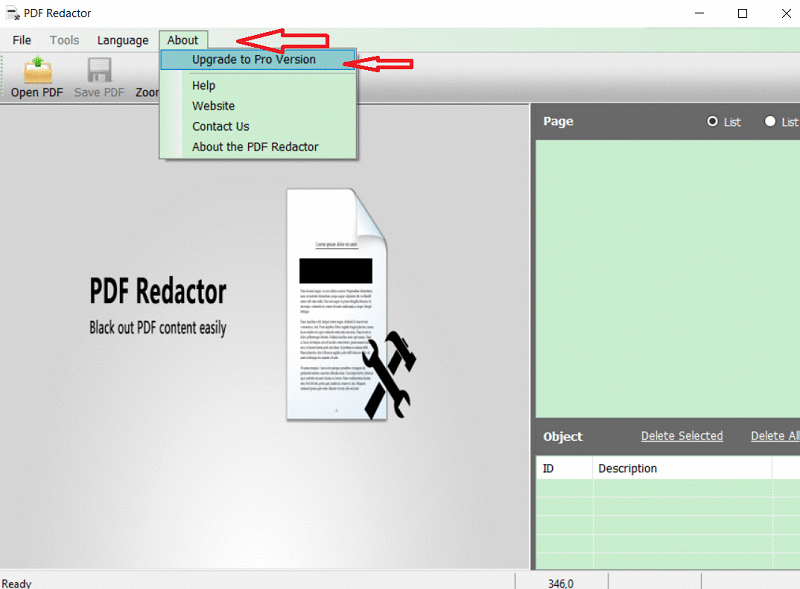This screenshot has height=589, width=800.
Task: Open the File menu
Action: point(22,40)
